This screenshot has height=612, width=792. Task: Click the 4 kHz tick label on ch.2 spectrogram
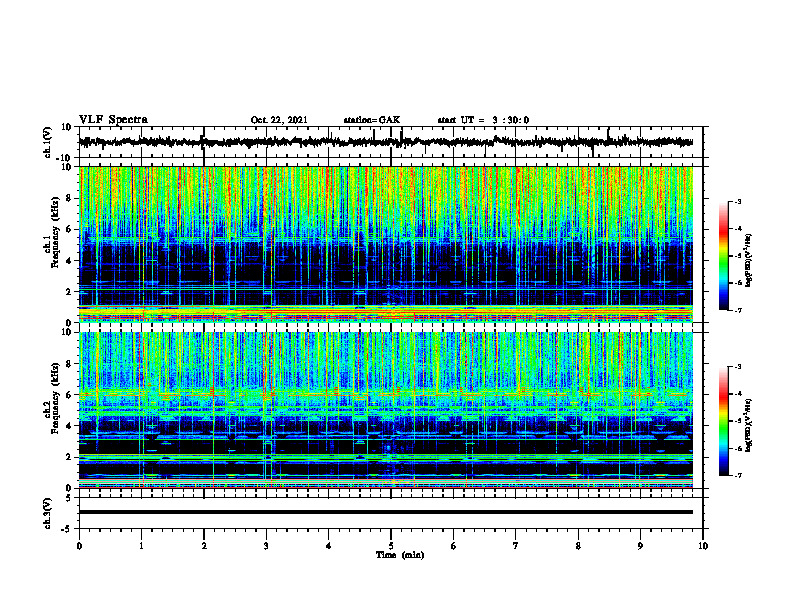point(70,426)
